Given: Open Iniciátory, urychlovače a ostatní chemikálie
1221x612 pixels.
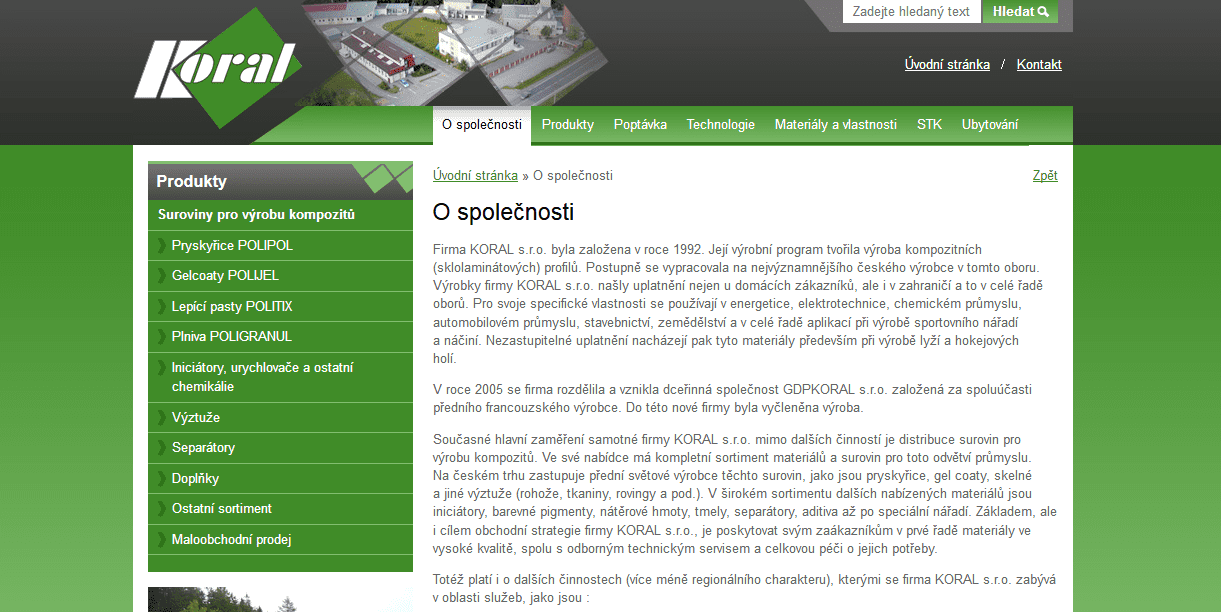Looking at the screenshot, I should coord(280,377).
